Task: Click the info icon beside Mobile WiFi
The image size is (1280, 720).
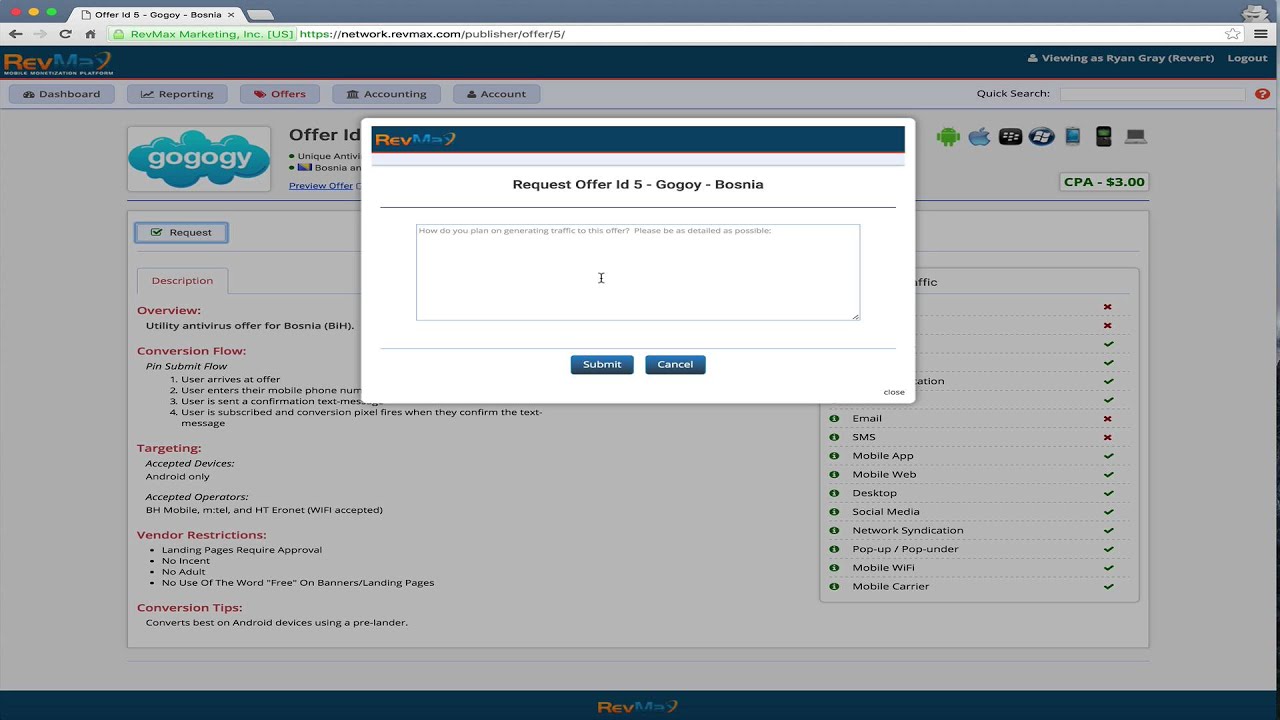Action: point(834,568)
